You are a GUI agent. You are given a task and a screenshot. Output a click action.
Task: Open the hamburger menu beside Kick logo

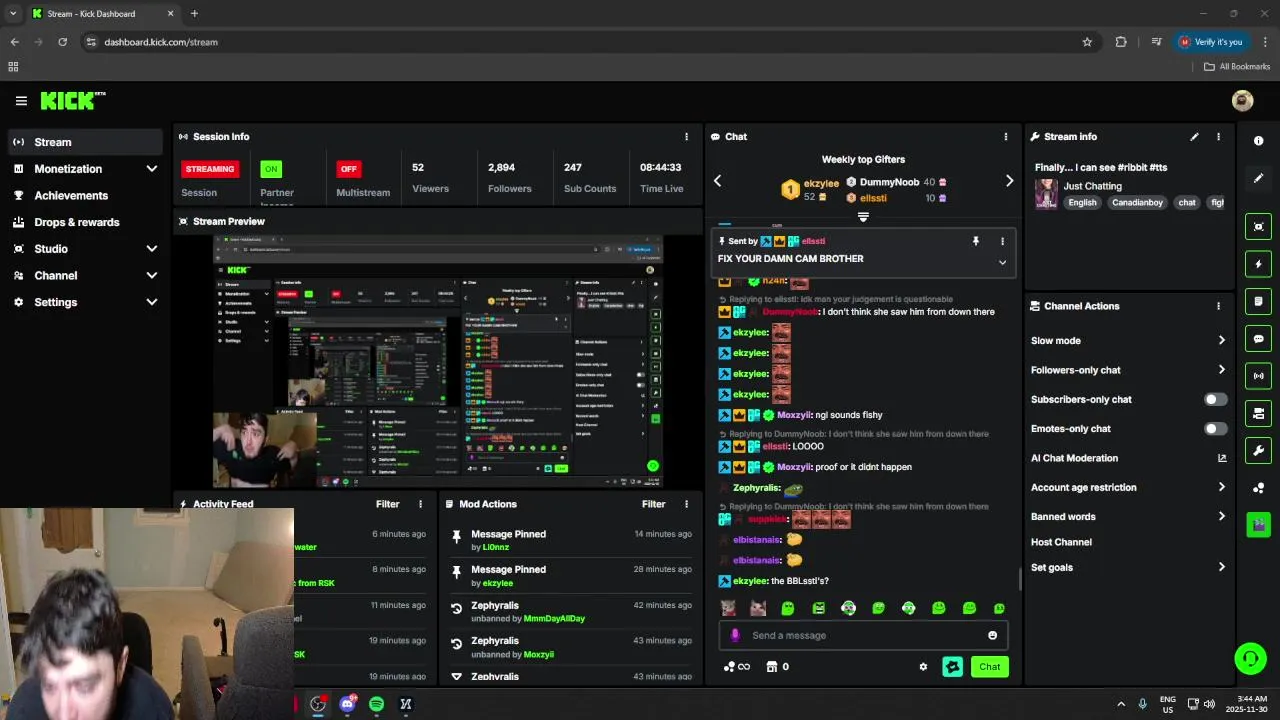click(x=21, y=101)
